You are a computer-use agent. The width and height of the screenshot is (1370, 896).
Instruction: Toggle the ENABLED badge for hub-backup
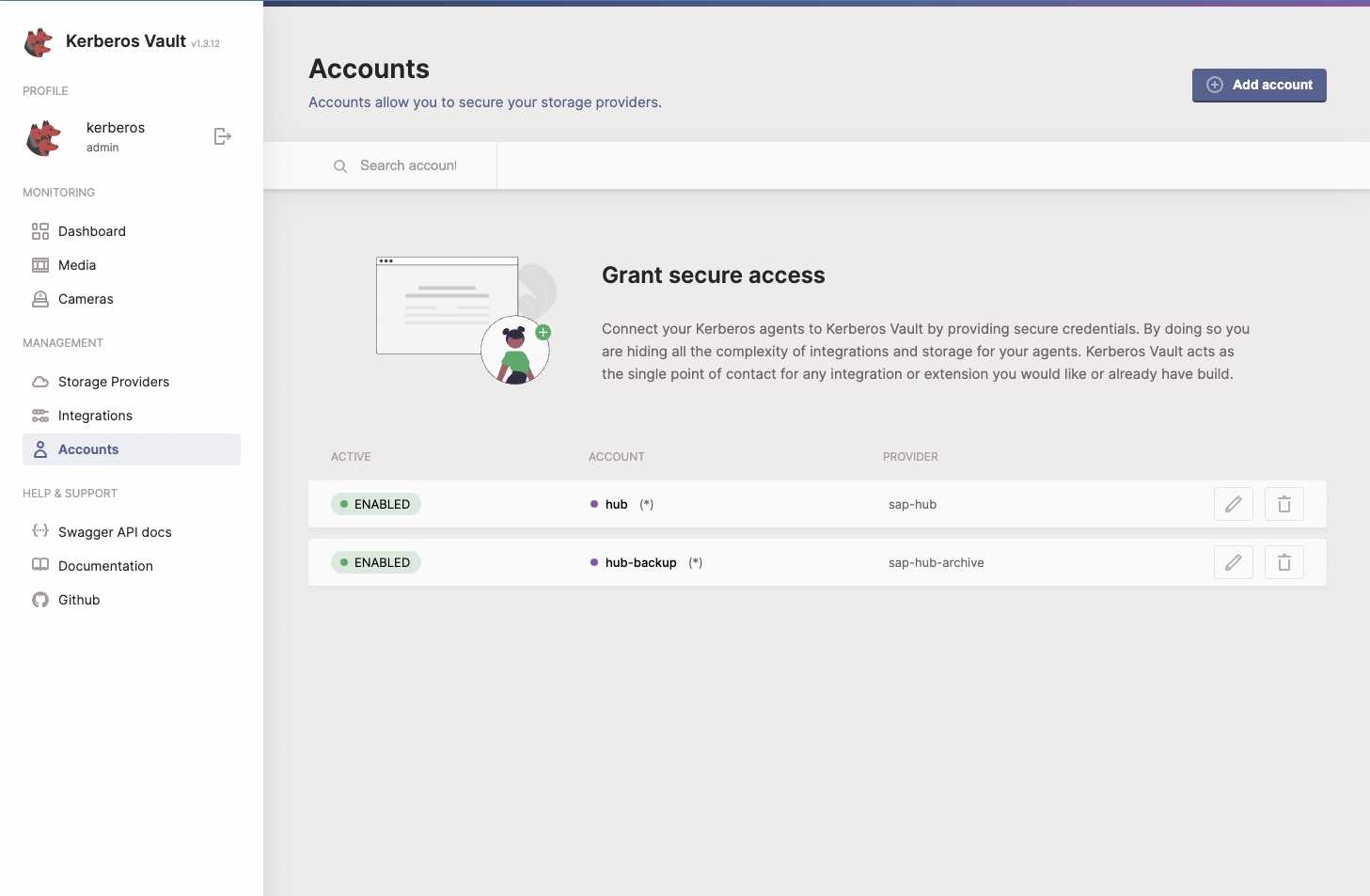(375, 561)
